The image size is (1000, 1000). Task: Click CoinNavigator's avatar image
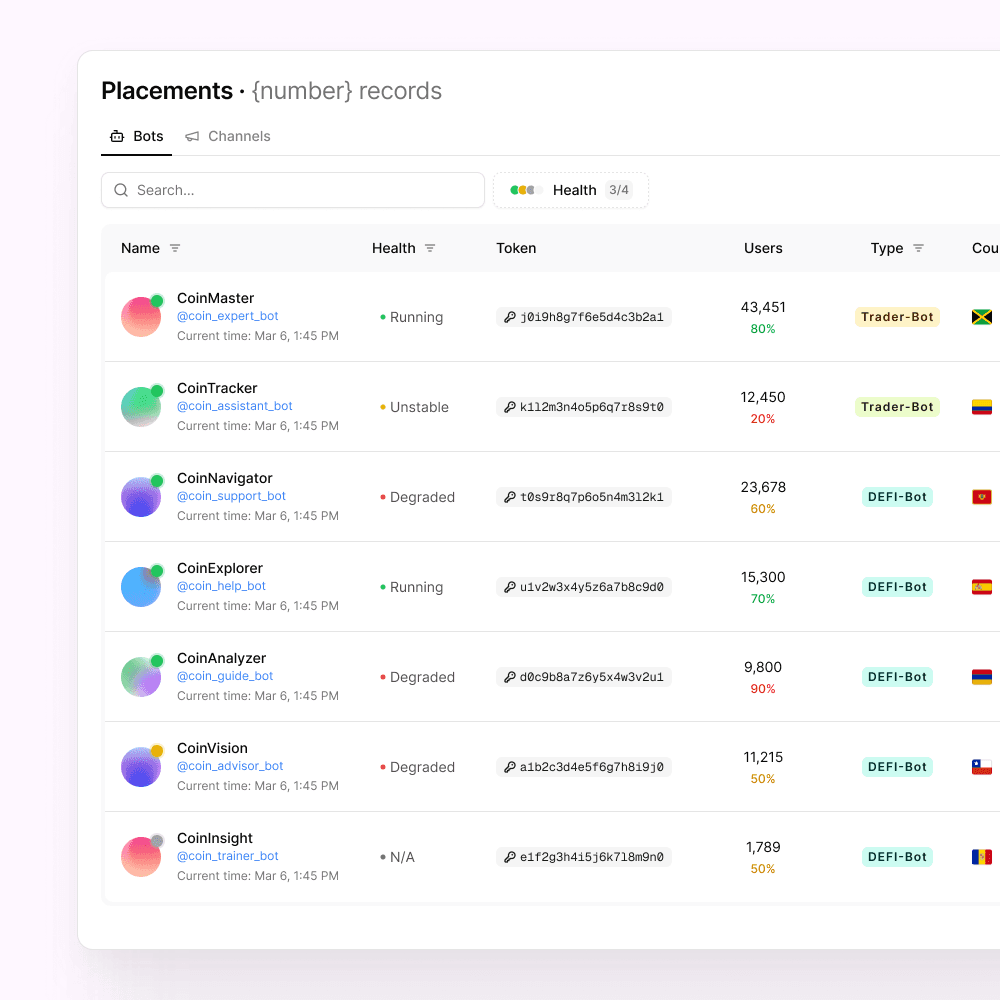141,496
